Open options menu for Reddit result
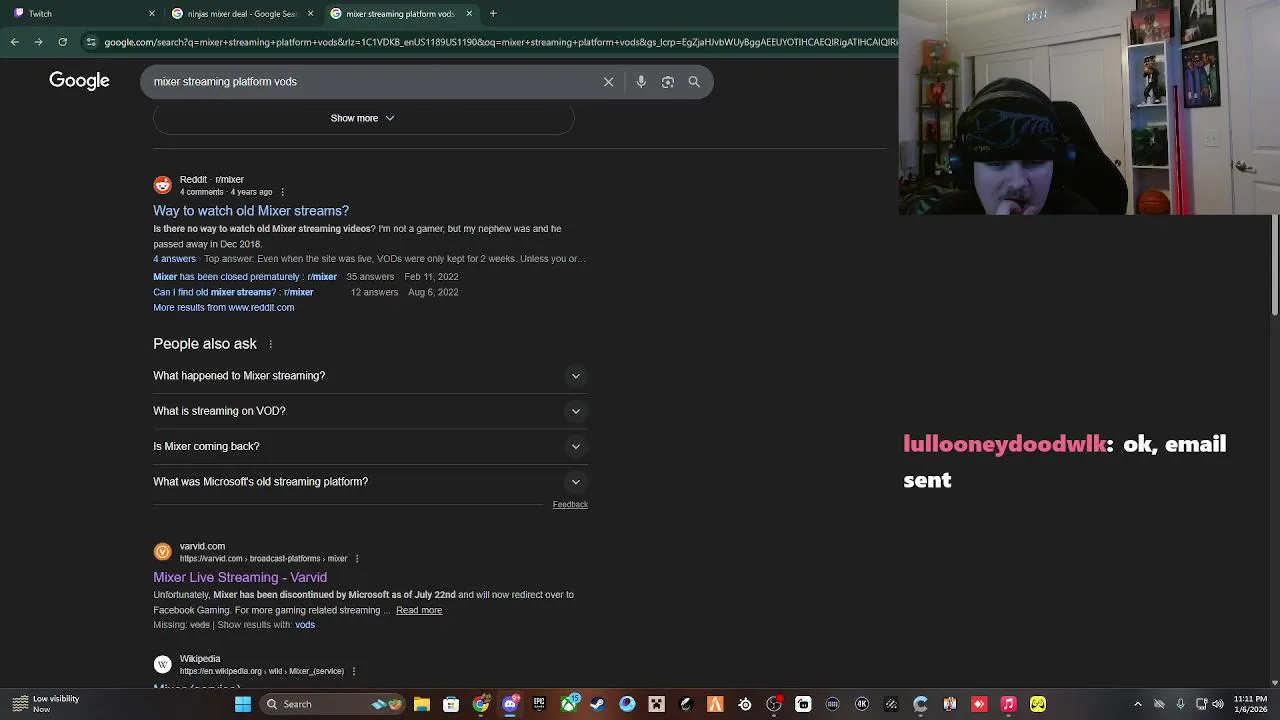This screenshot has height=720, width=1280. (282, 192)
